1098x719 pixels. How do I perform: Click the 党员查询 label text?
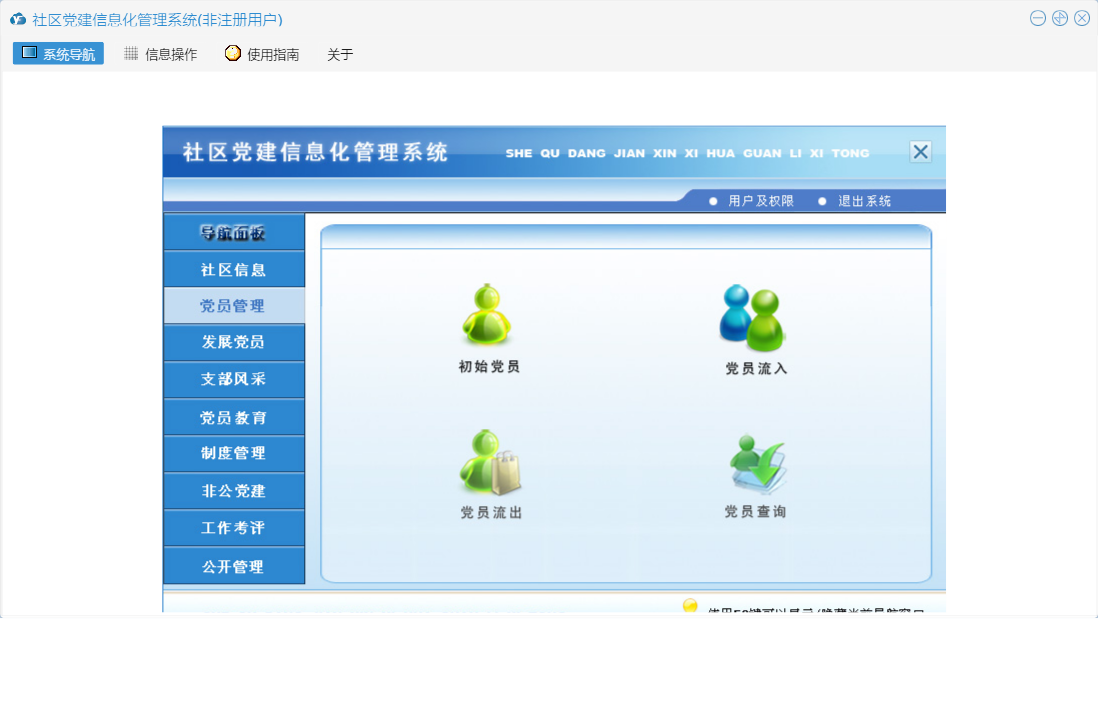tap(756, 512)
